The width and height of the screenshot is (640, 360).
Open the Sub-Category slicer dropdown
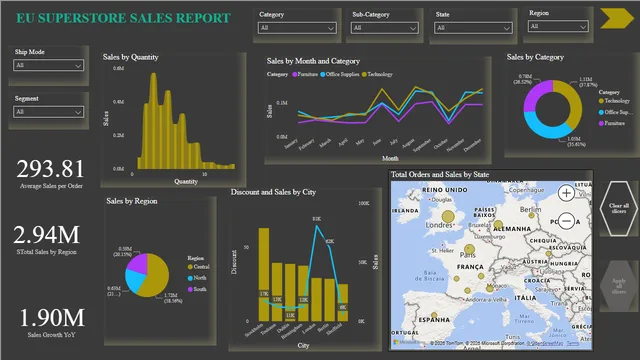point(384,28)
